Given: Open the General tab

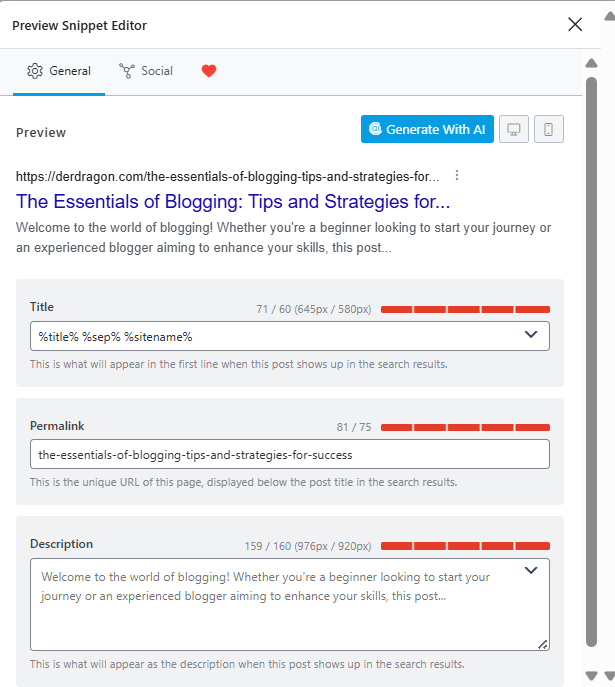Looking at the screenshot, I should 59,71.
